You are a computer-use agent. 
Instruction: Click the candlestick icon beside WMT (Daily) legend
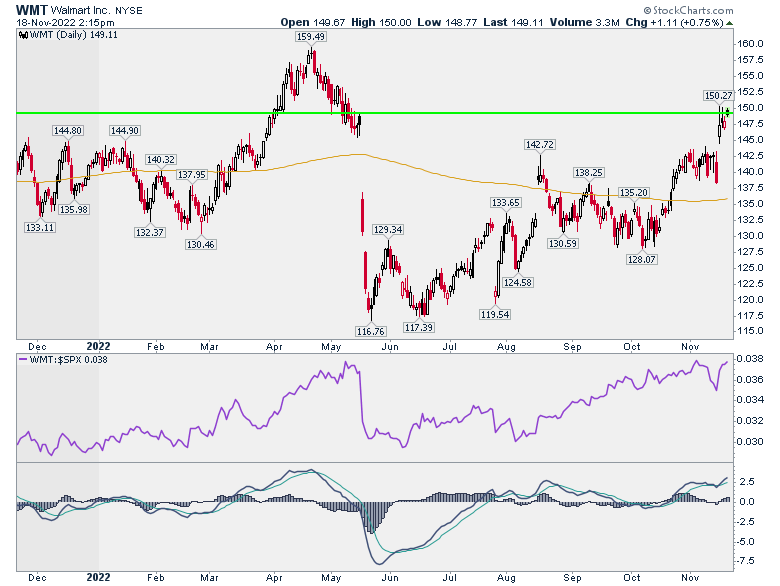pyautogui.click(x=23, y=35)
